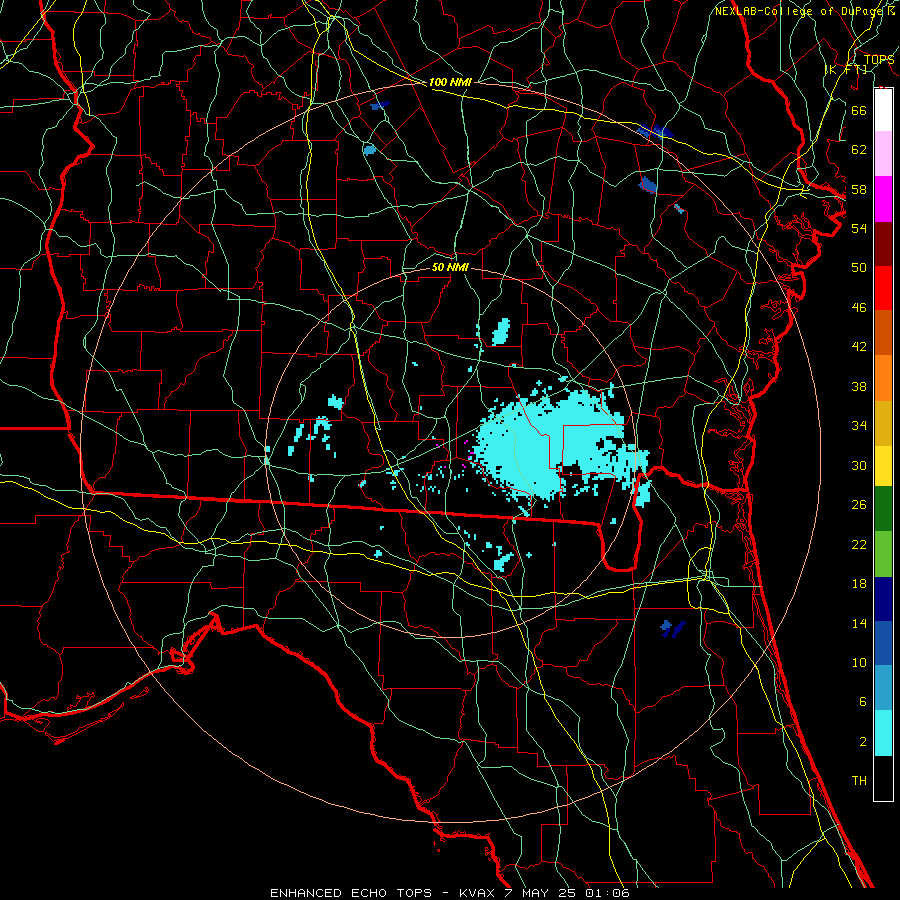Click the black TH threshold band
This screenshot has height=900, width=900.
point(883,778)
